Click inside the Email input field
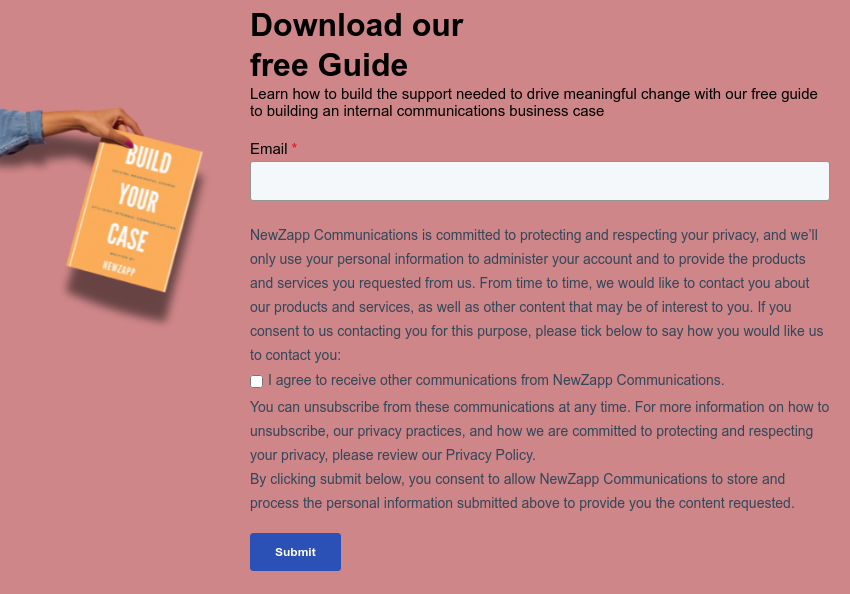The width and height of the screenshot is (850, 594). pos(539,181)
